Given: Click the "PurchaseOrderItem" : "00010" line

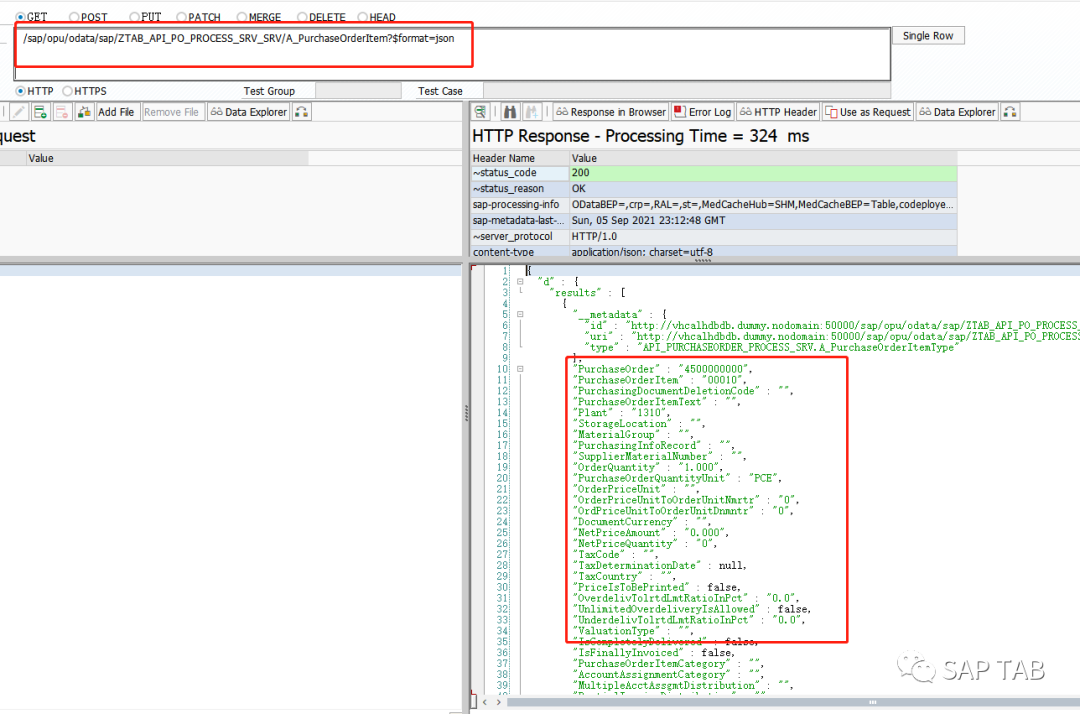Looking at the screenshot, I should tap(660, 380).
